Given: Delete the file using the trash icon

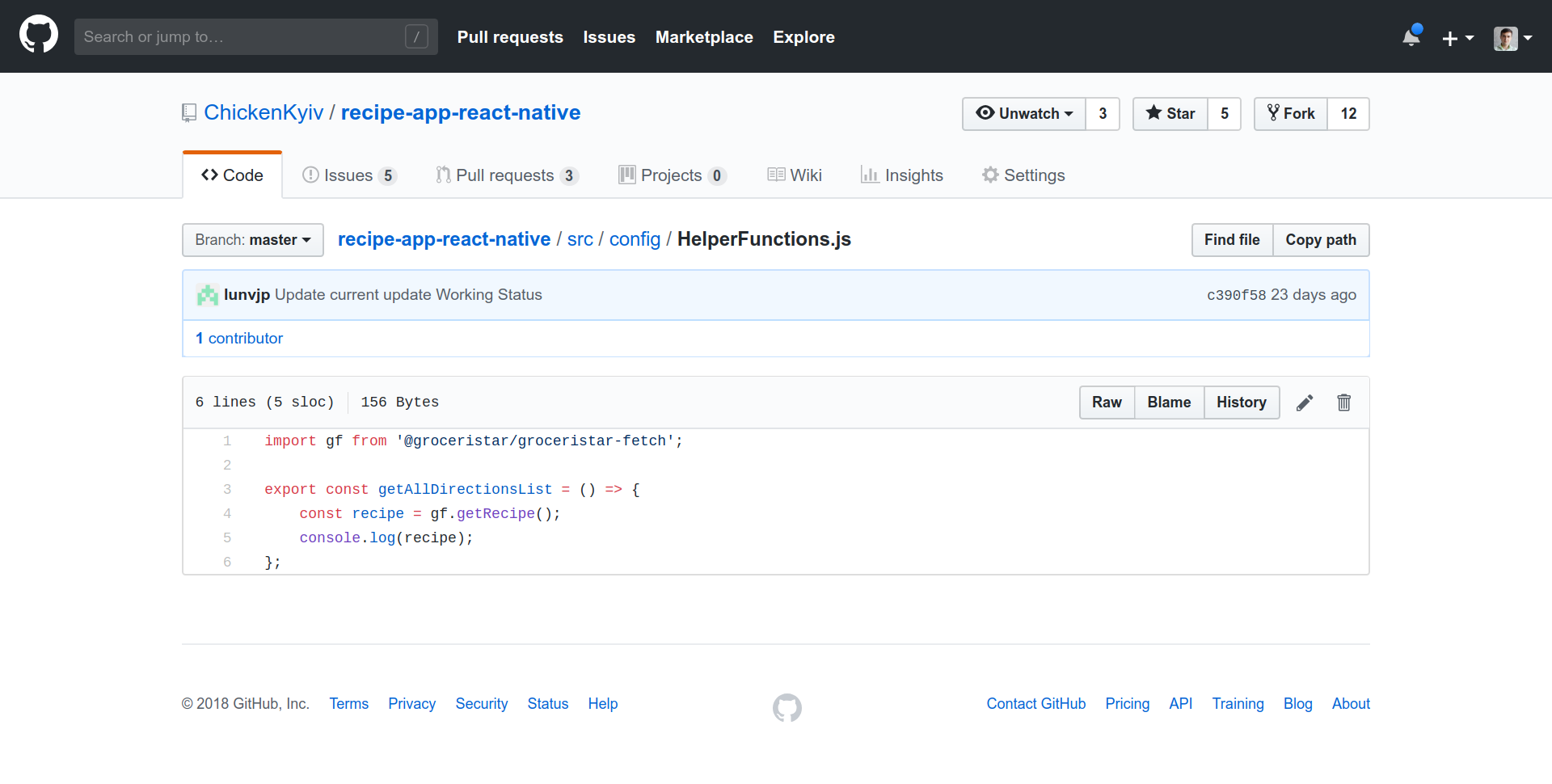Looking at the screenshot, I should coord(1344,402).
